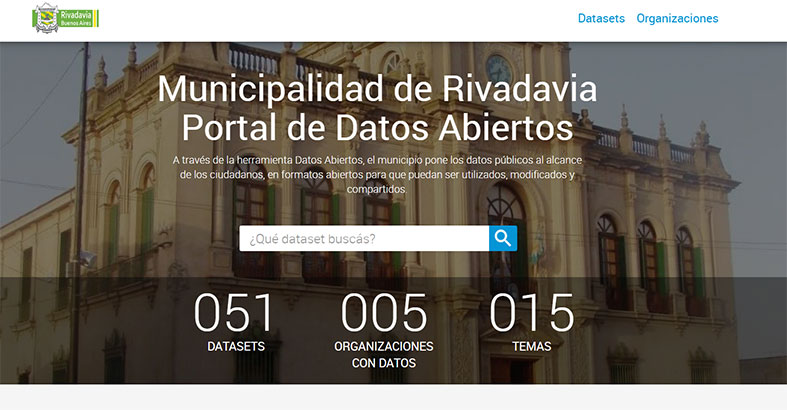Focus the '¿Qué dataset buscás?' search field
Image resolution: width=787 pixels, height=410 pixels.
364,238
